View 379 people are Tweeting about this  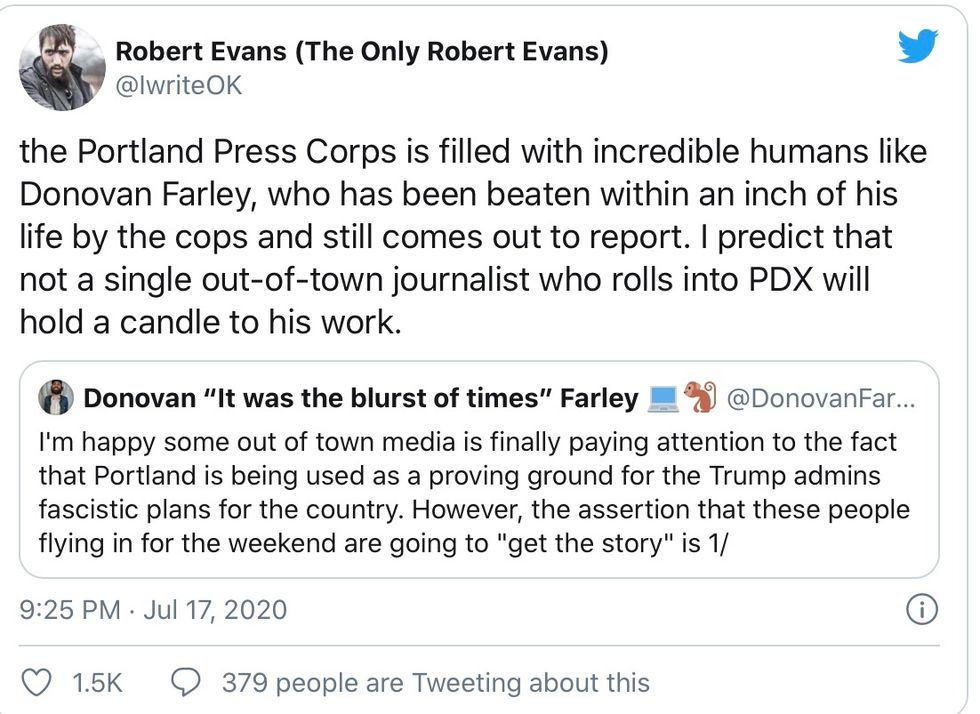click(x=435, y=683)
